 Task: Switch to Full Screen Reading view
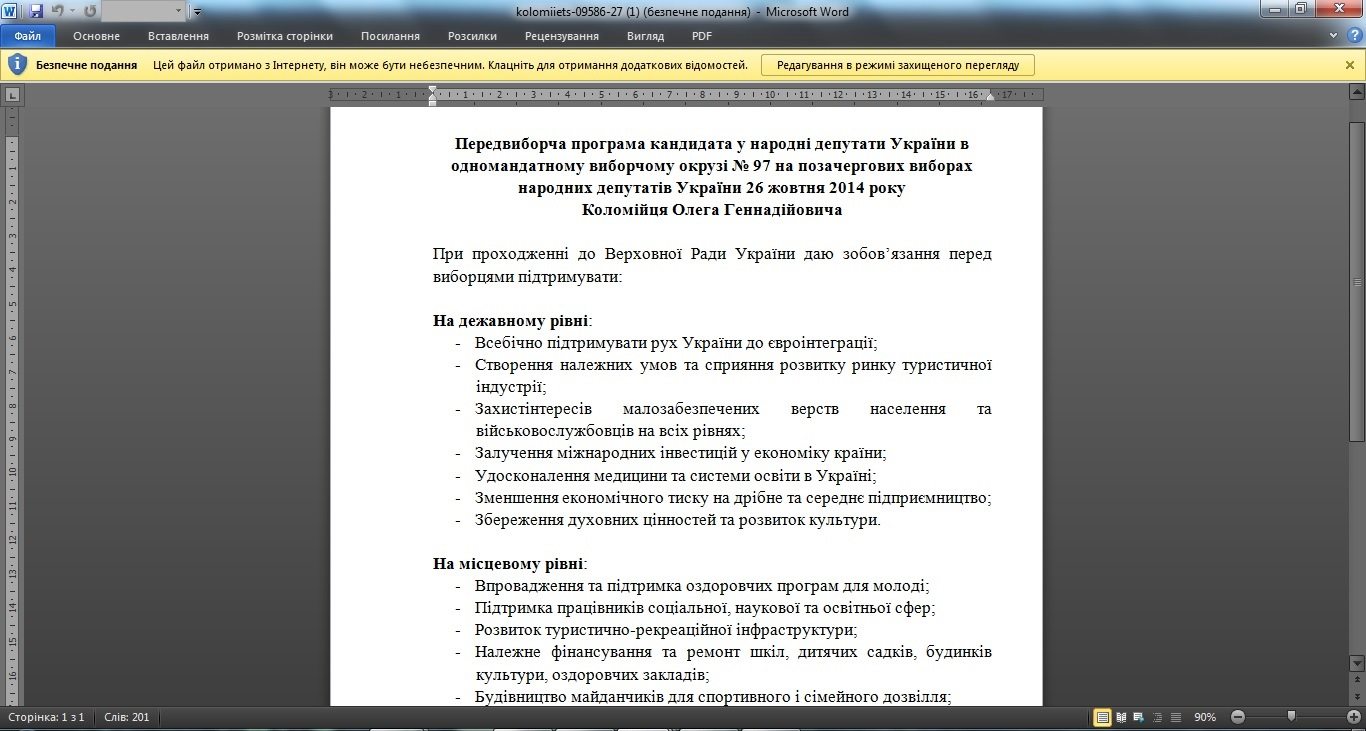coord(1122,717)
